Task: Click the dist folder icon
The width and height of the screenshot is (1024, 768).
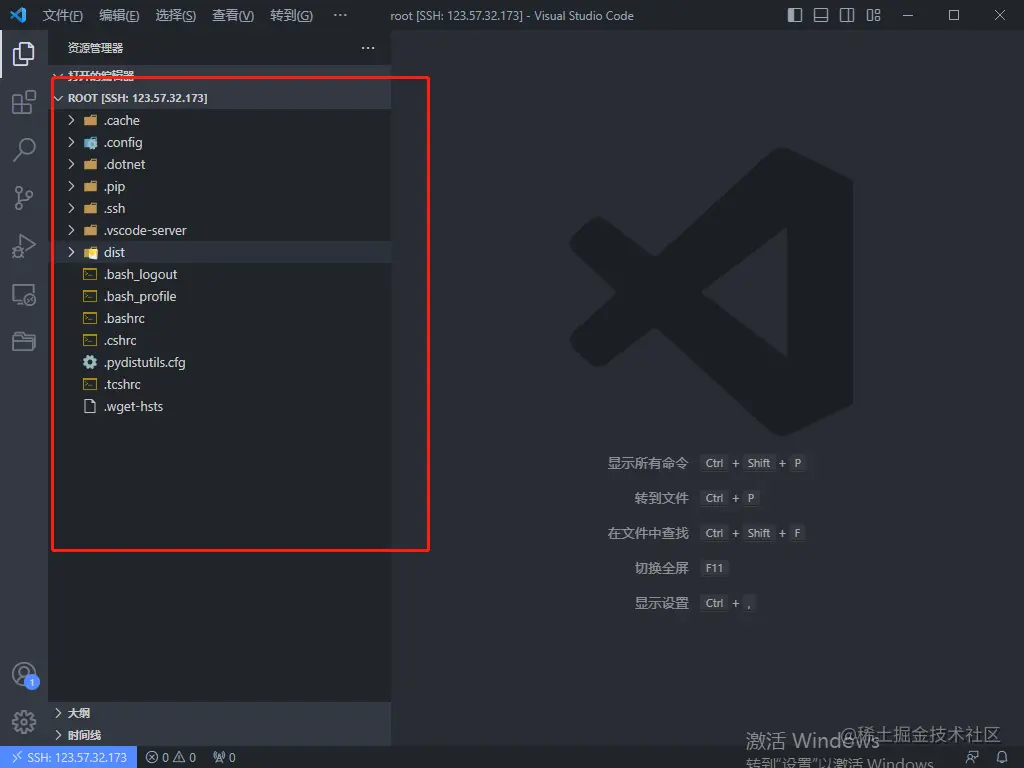Action: (x=90, y=252)
